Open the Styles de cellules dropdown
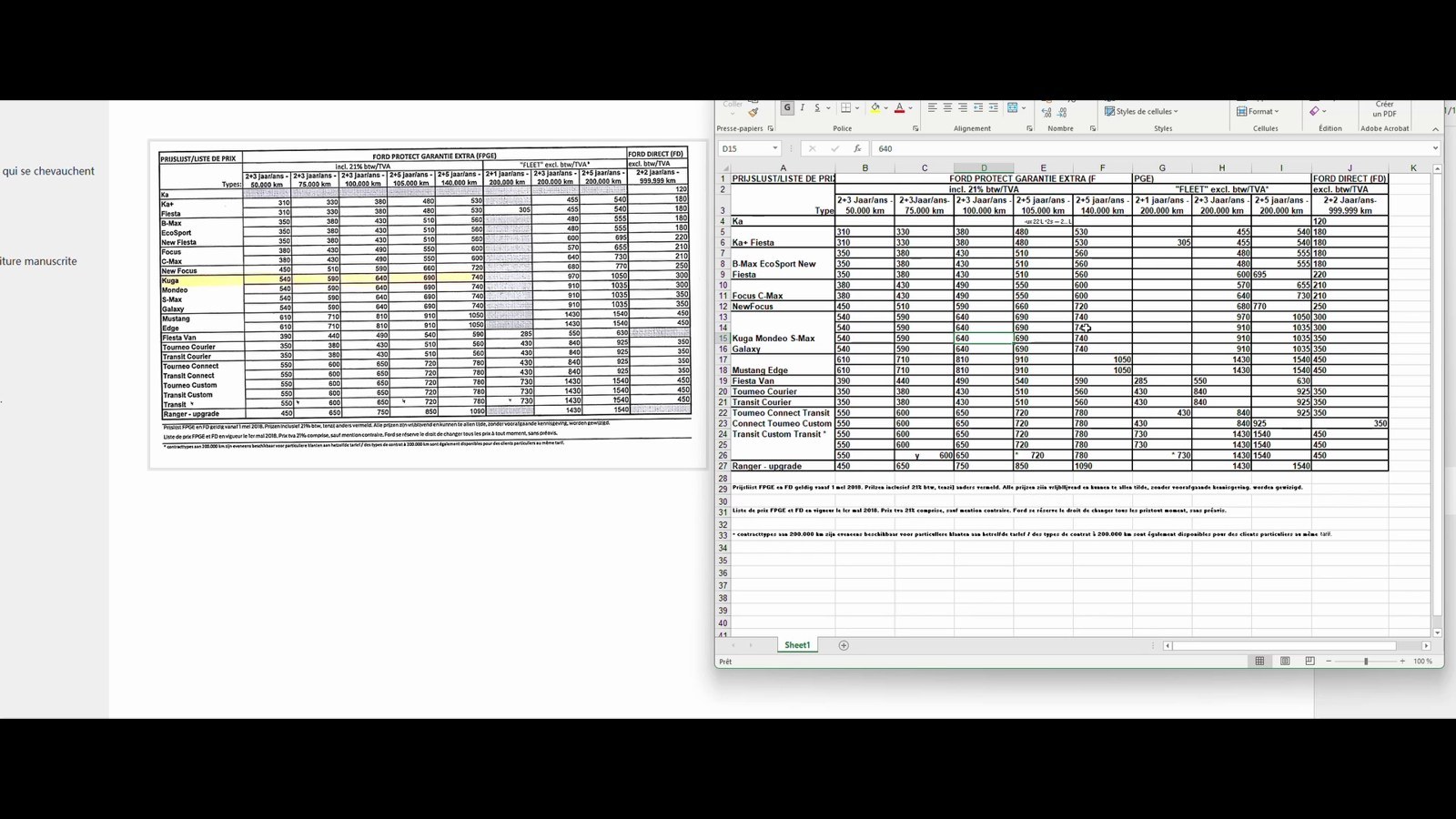Image resolution: width=1456 pixels, height=819 pixels. coord(1141,111)
